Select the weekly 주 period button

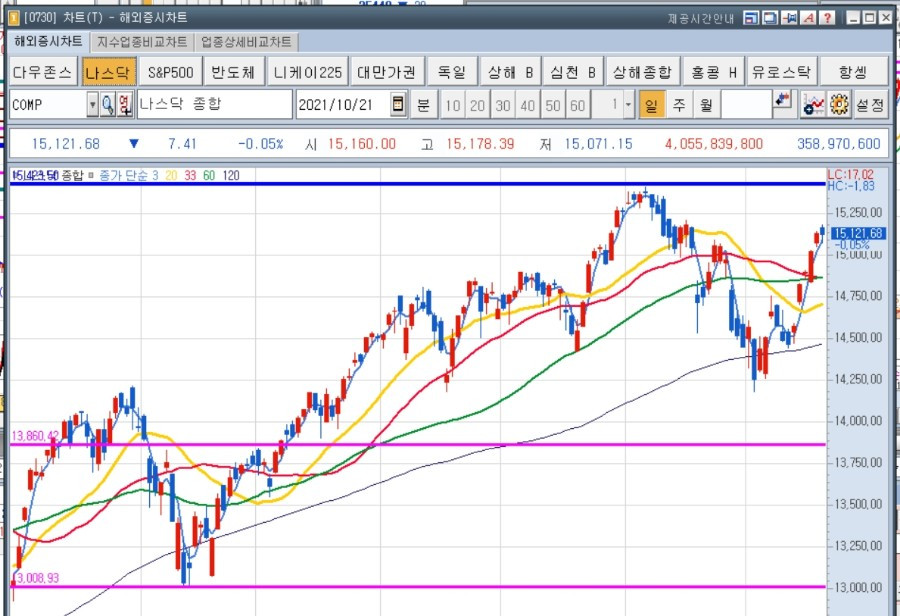pos(678,104)
